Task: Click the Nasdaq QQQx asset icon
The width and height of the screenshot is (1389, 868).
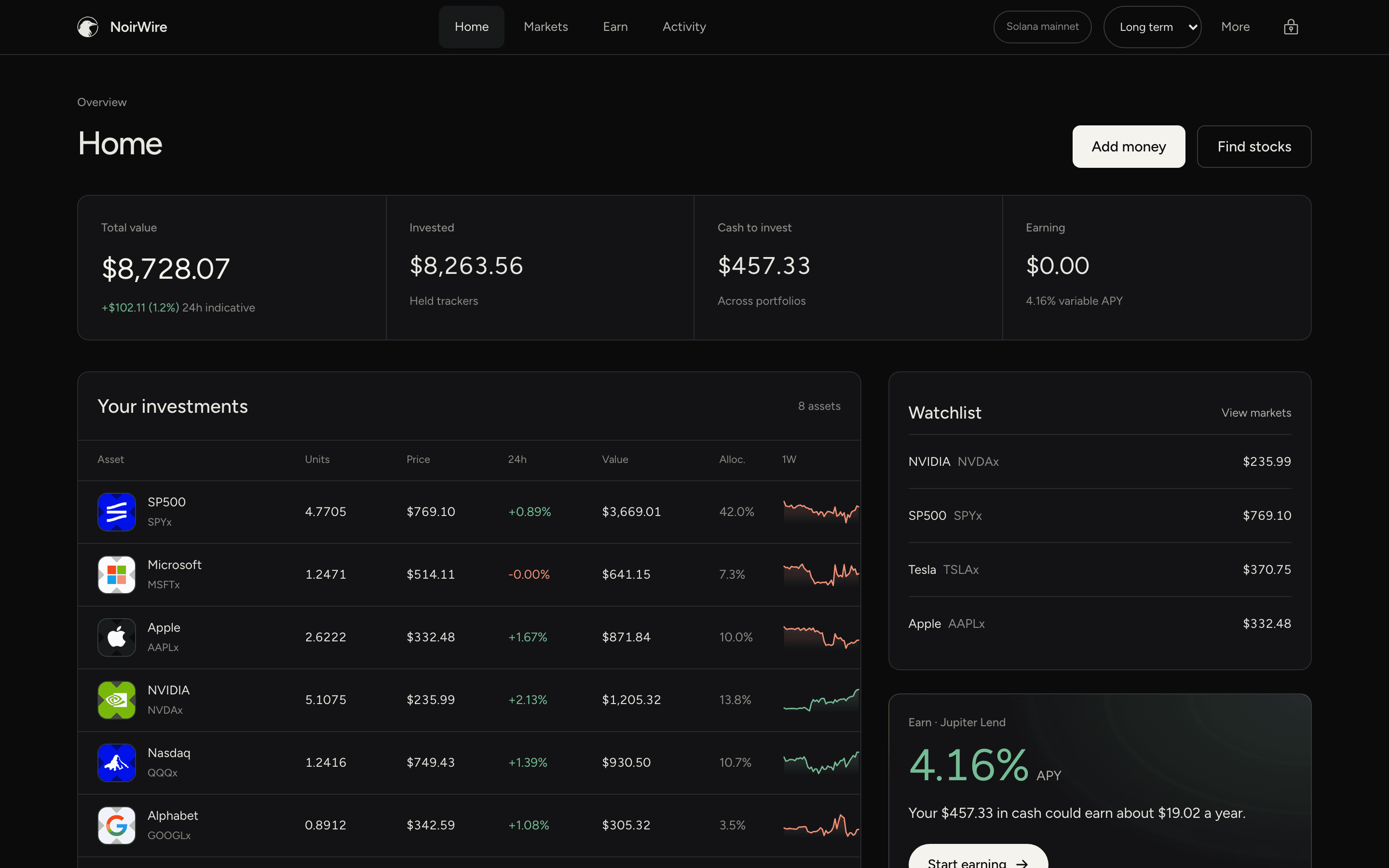Action: 117,762
